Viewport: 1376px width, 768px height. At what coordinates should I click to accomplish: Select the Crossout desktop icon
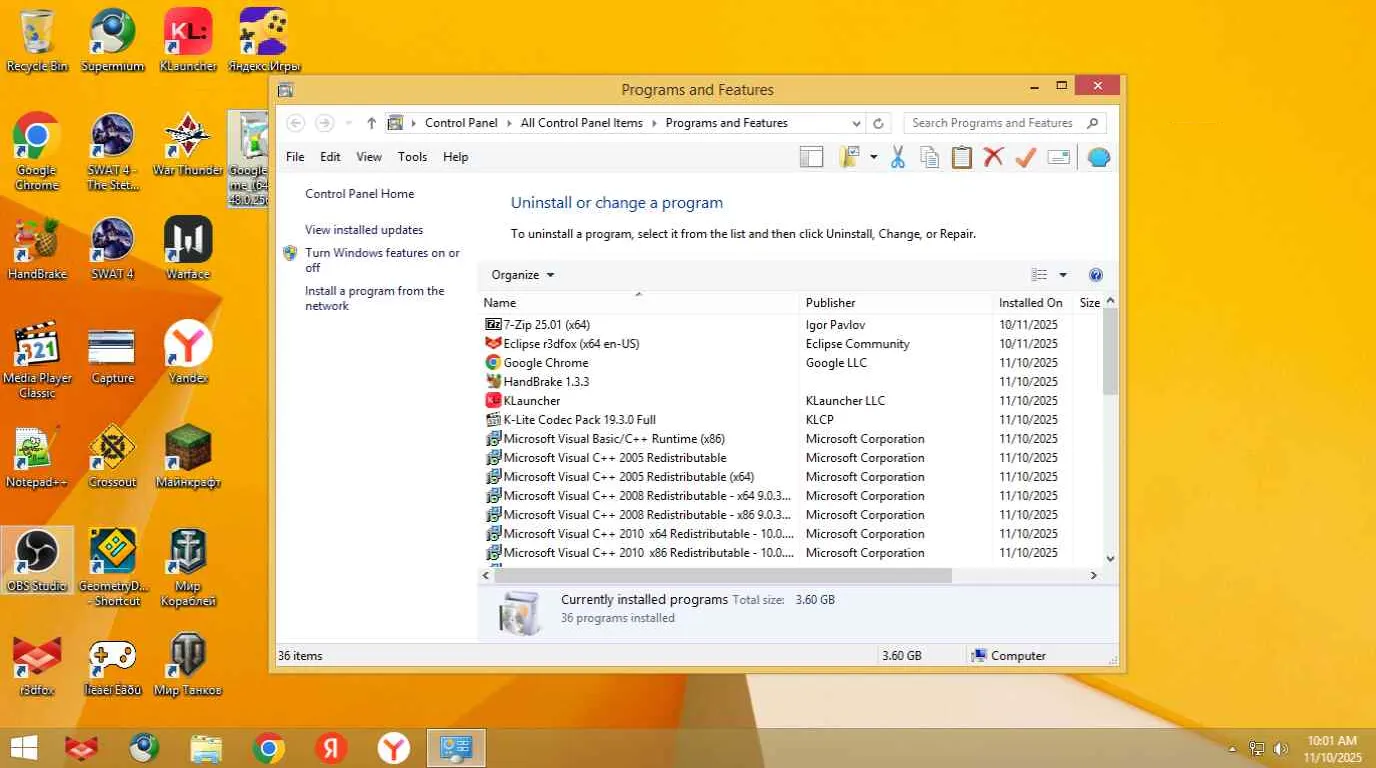click(112, 456)
